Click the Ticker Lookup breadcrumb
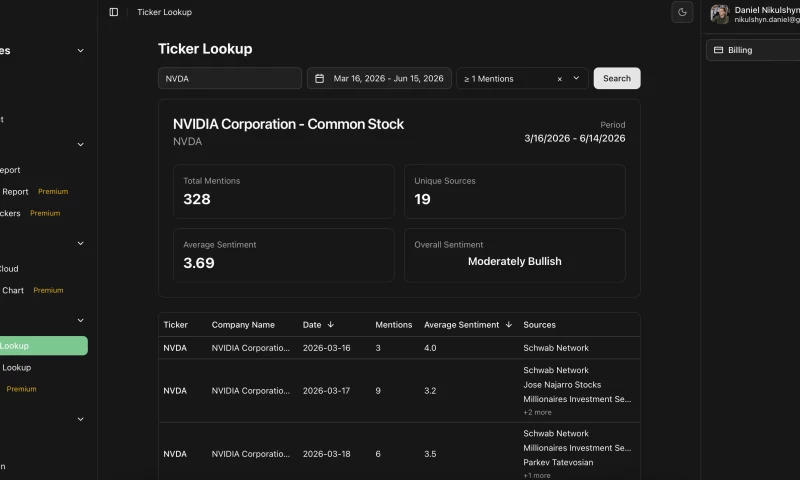The image size is (800, 480). (164, 12)
